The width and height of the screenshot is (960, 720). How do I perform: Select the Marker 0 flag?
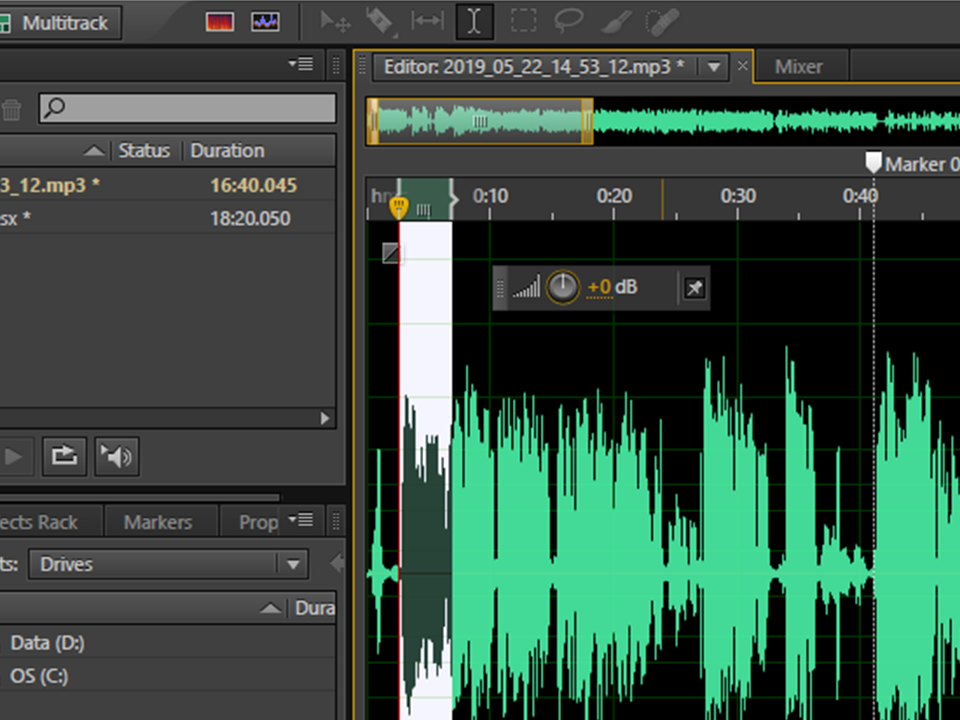click(873, 163)
